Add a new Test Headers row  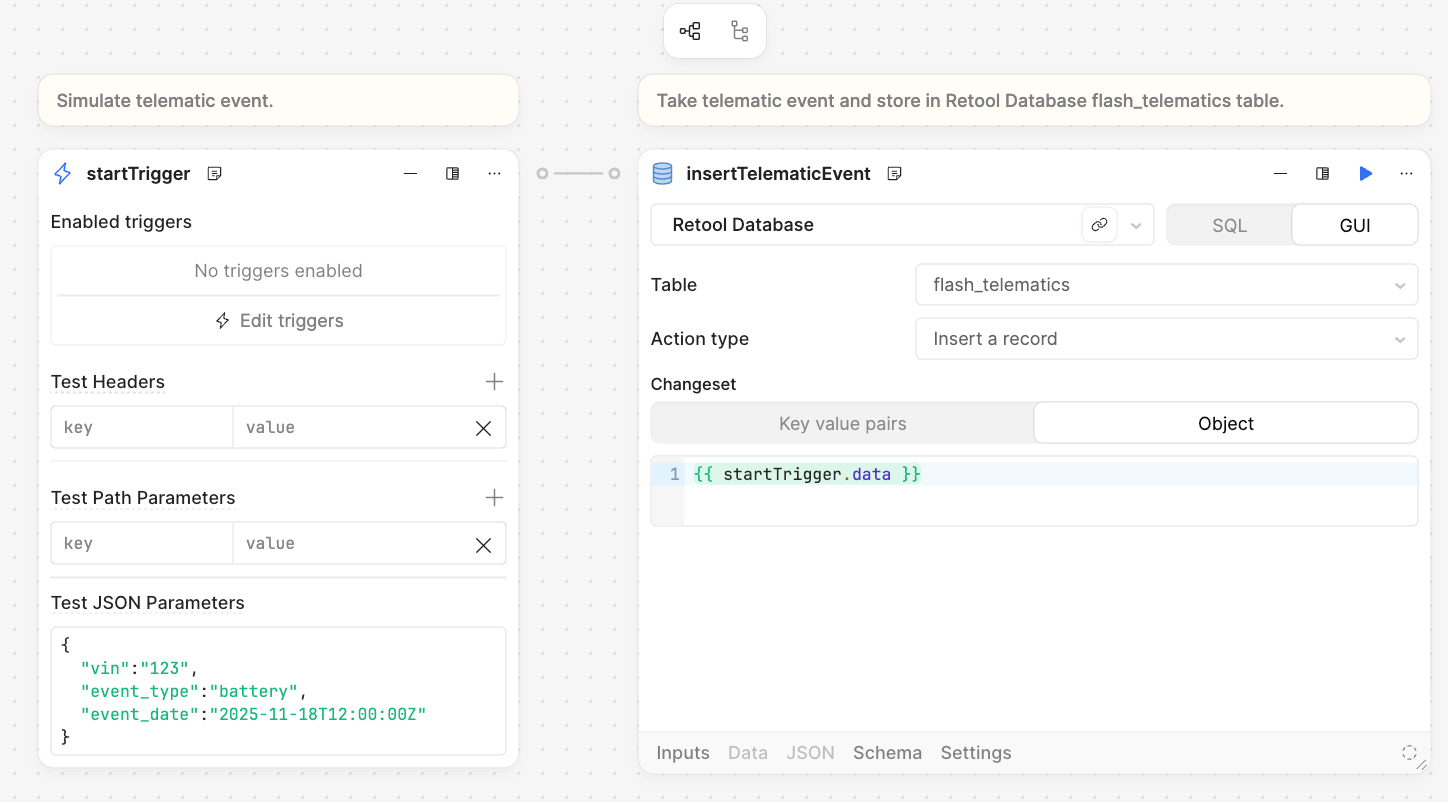coord(494,382)
